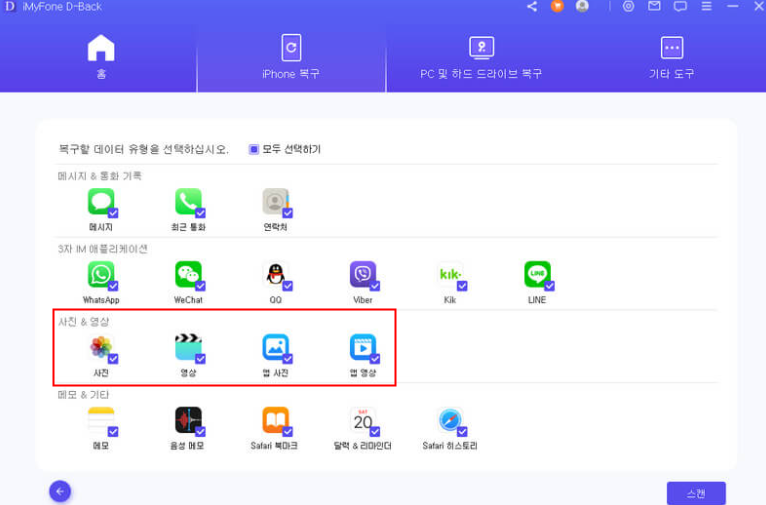Uncheck the 음성 메모 checkbox
Image resolution: width=766 pixels, height=505 pixels.
(x=200, y=431)
